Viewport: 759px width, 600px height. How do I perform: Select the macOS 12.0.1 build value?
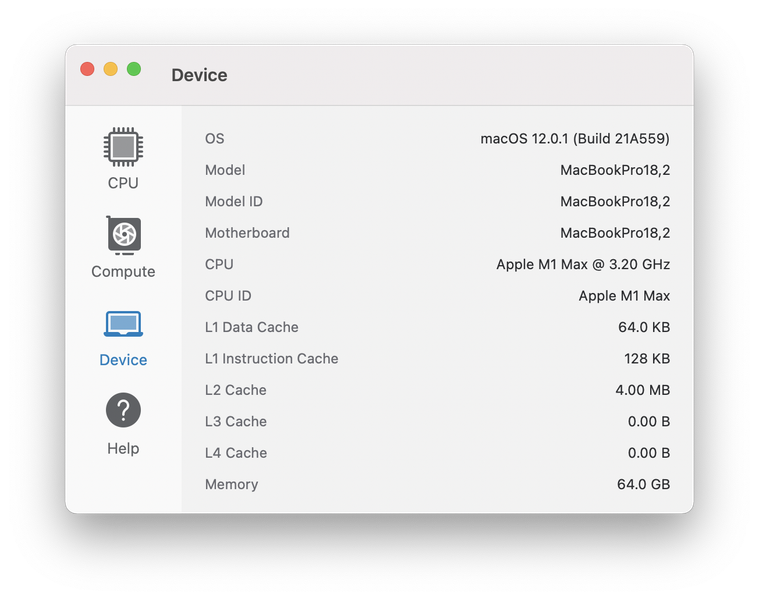tap(575, 139)
